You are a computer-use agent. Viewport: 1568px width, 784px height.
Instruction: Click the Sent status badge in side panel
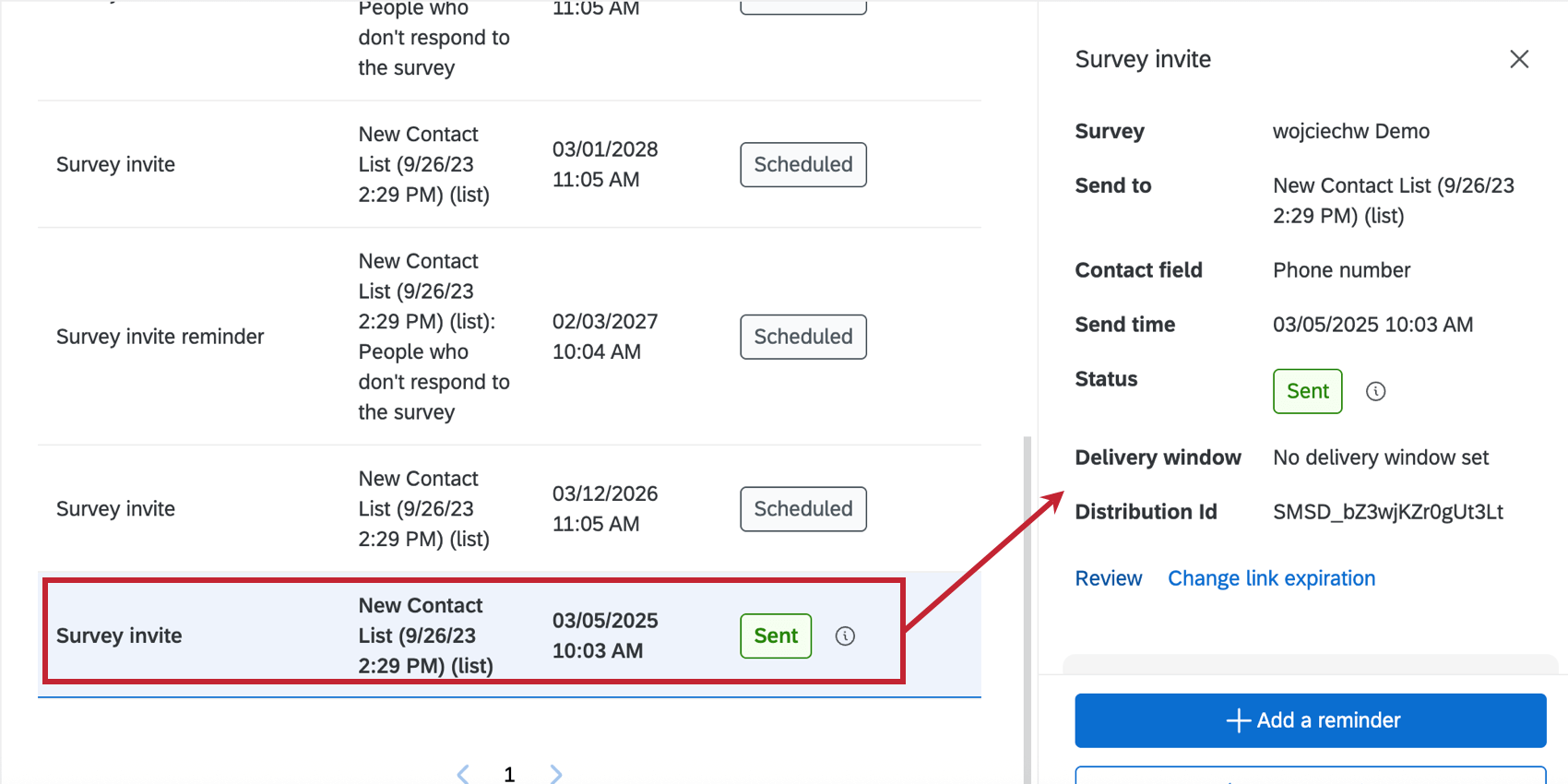[x=1307, y=391]
